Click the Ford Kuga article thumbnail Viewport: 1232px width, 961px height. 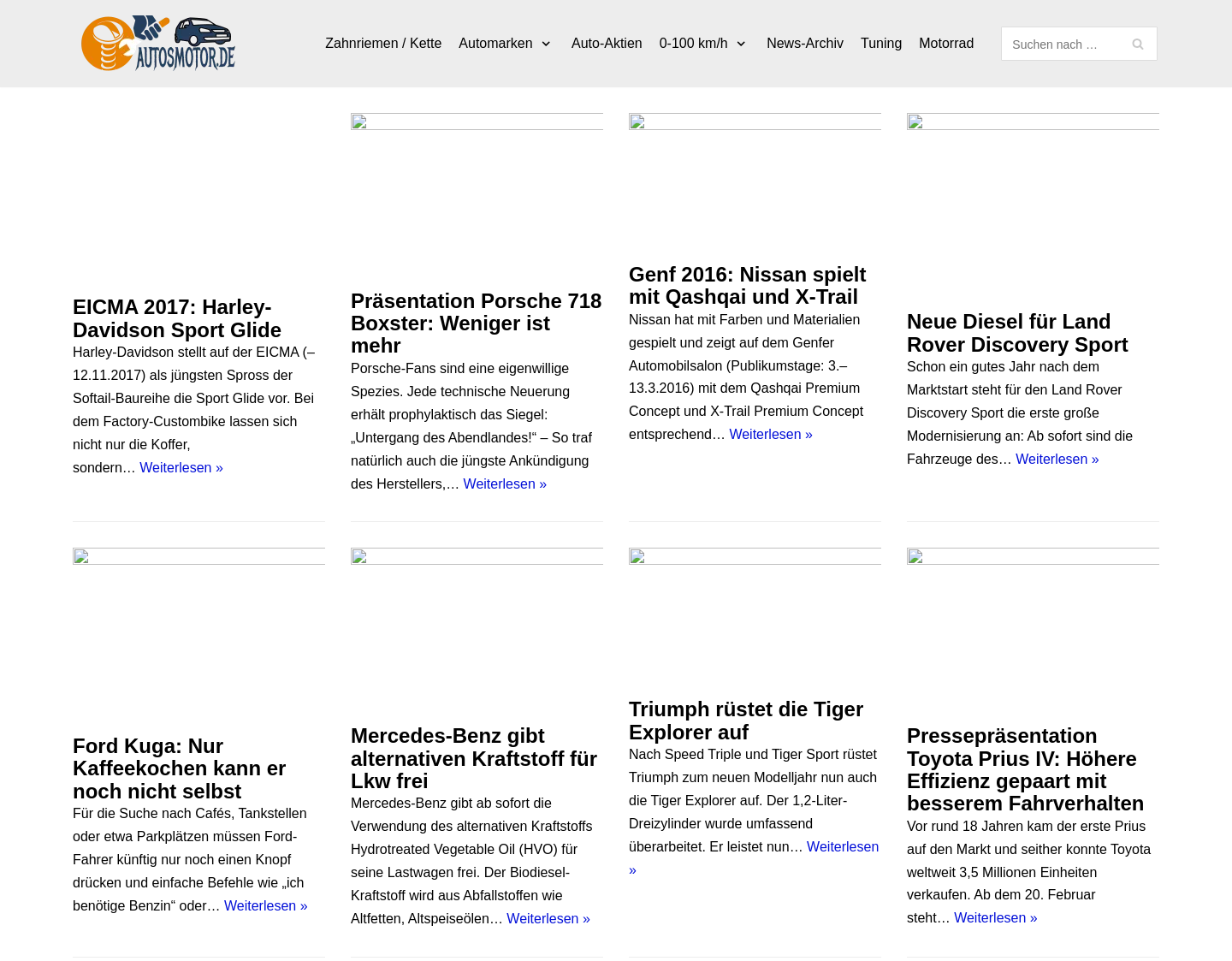click(x=198, y=556)
